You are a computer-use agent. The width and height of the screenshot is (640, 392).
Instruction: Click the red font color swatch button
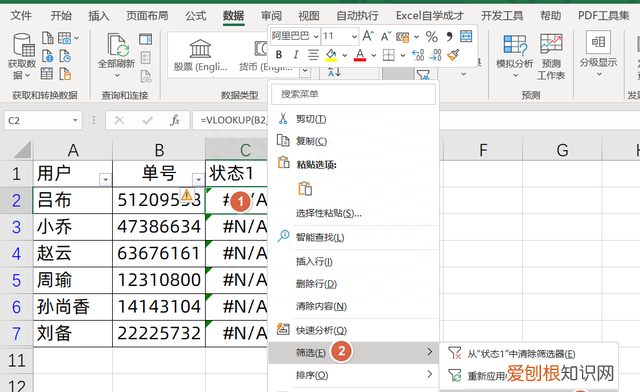[360, 55]
